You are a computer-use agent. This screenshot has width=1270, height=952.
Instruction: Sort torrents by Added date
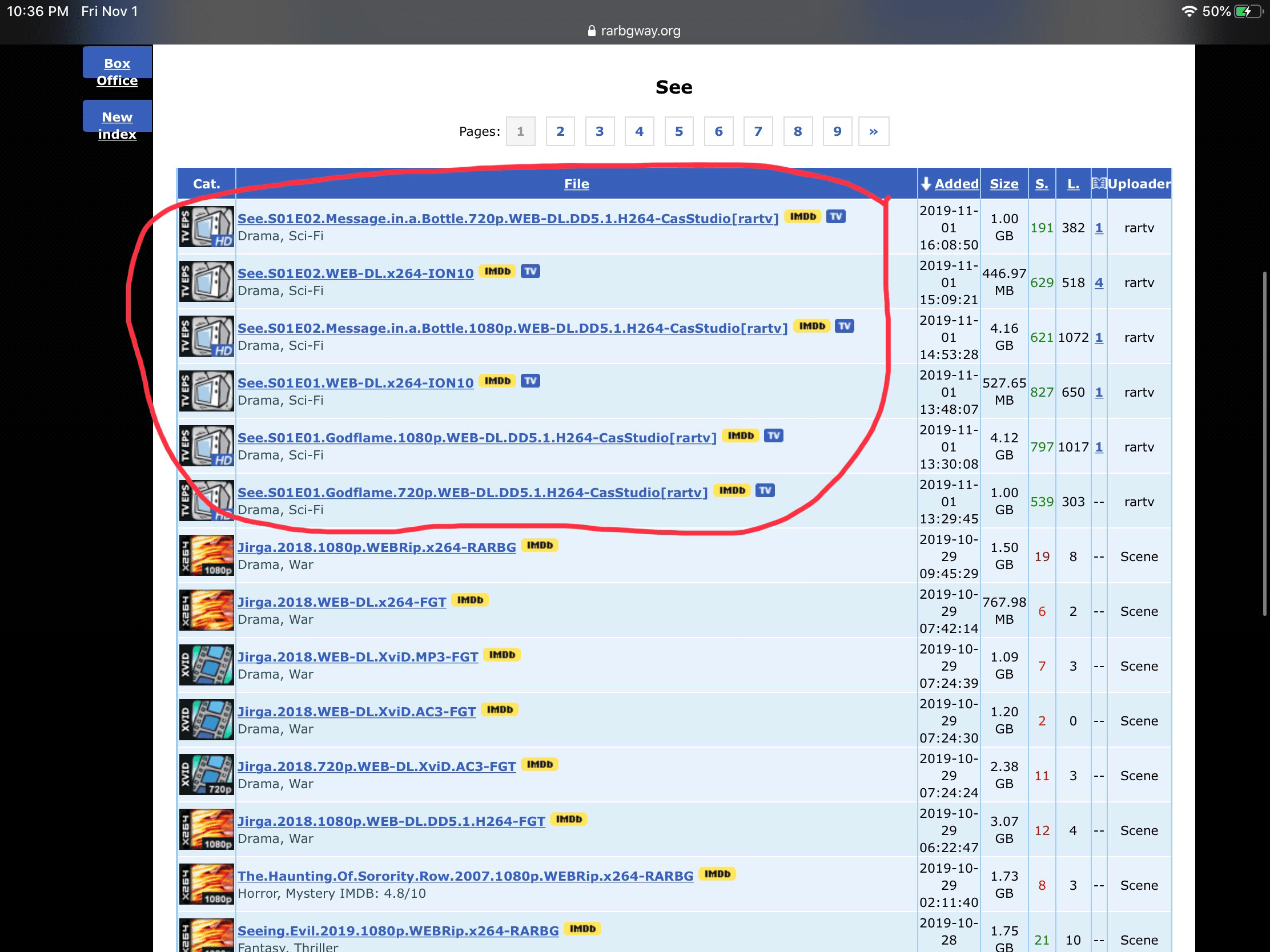955,184
